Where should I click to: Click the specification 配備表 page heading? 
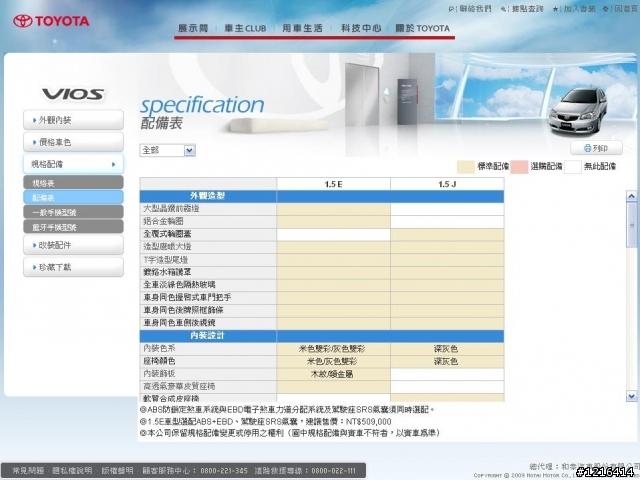click(x=202, y=112)
